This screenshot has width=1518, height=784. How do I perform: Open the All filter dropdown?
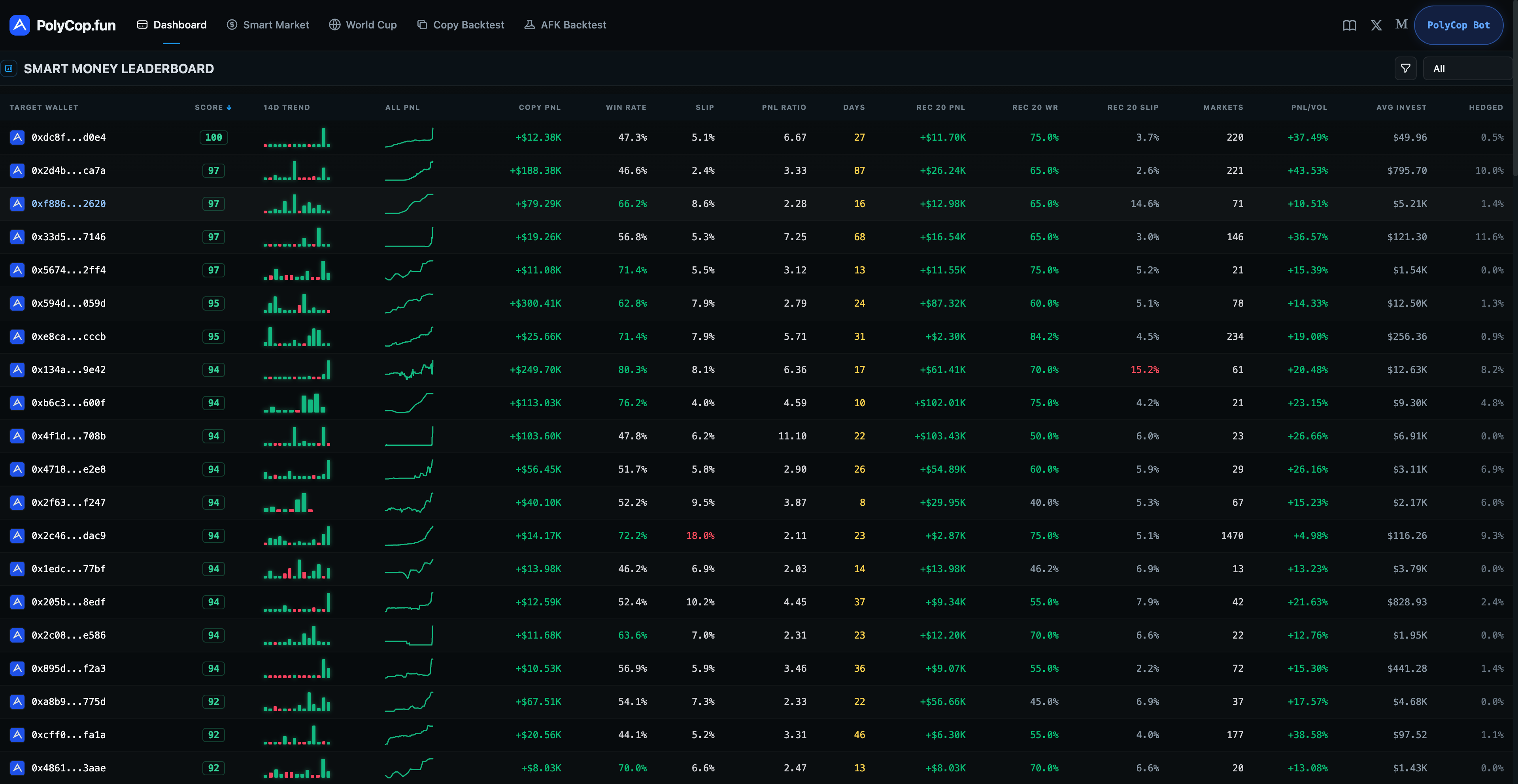[x=1467, y=68]
